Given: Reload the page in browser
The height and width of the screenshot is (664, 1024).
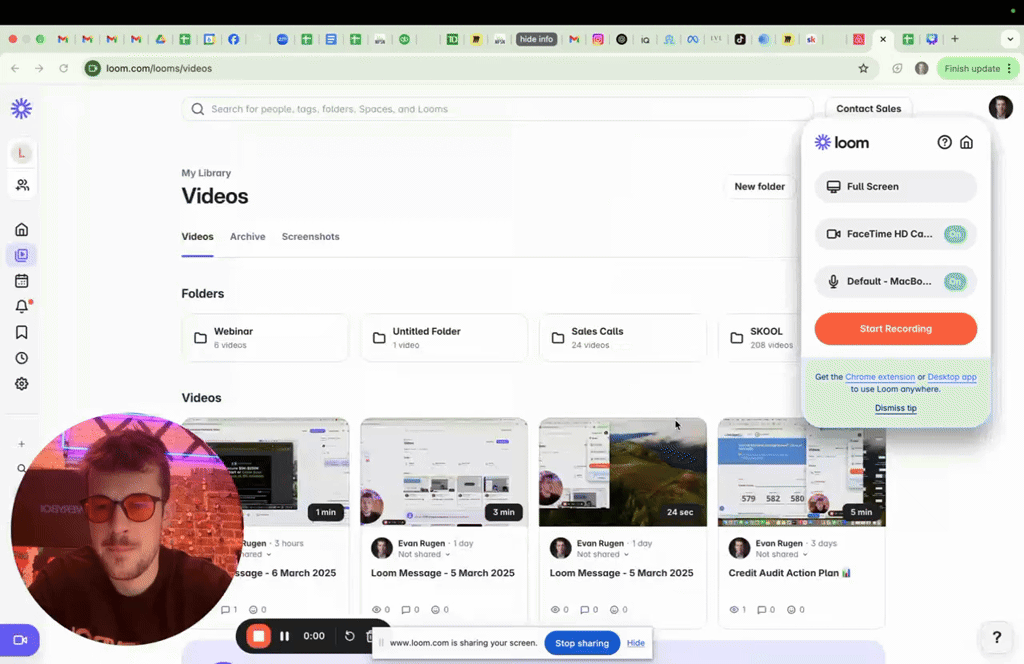Looking at the screenshot, I should [x=63, y=69].
